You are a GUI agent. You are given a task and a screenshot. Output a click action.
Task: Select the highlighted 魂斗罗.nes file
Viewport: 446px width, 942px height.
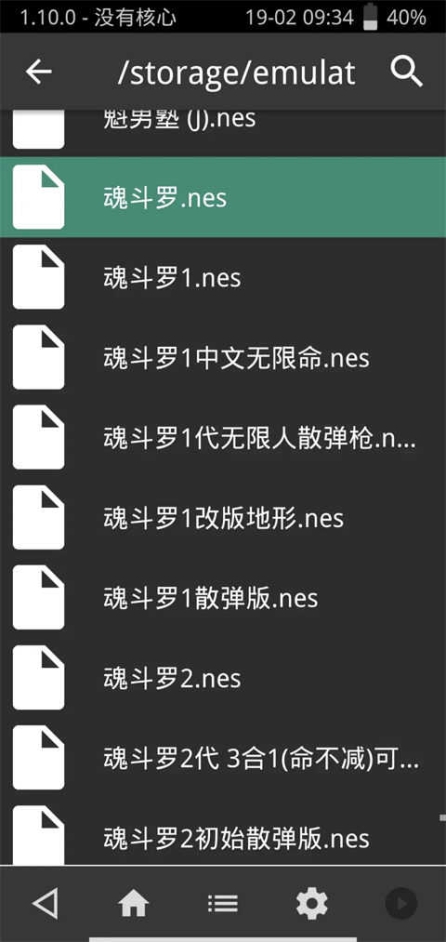pos(223,197)
